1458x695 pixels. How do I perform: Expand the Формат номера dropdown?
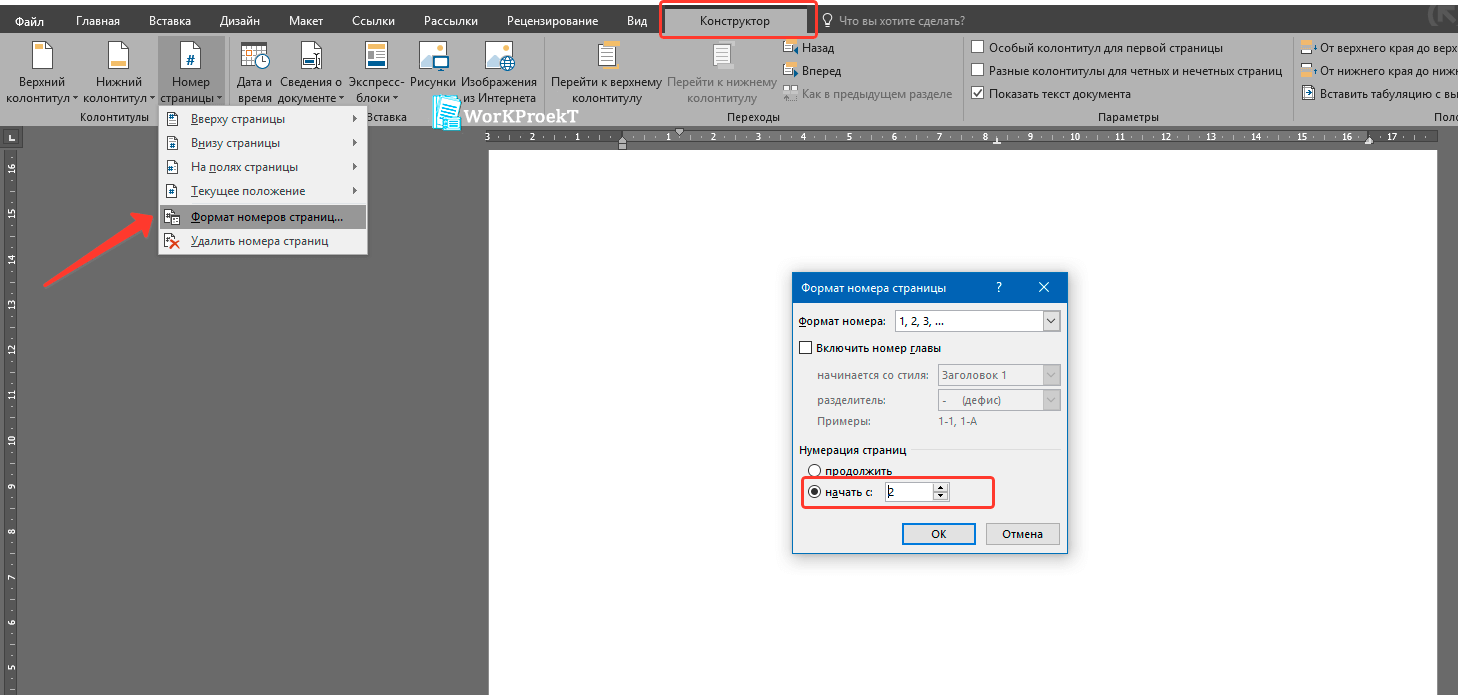click(x=1050, y=321)
